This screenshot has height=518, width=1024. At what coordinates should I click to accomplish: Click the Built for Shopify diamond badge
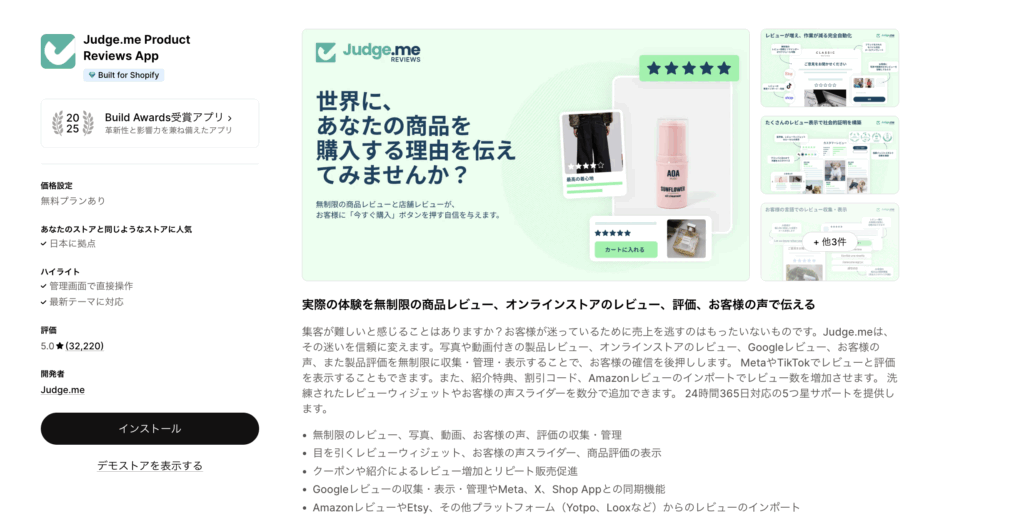pos(123,75)
